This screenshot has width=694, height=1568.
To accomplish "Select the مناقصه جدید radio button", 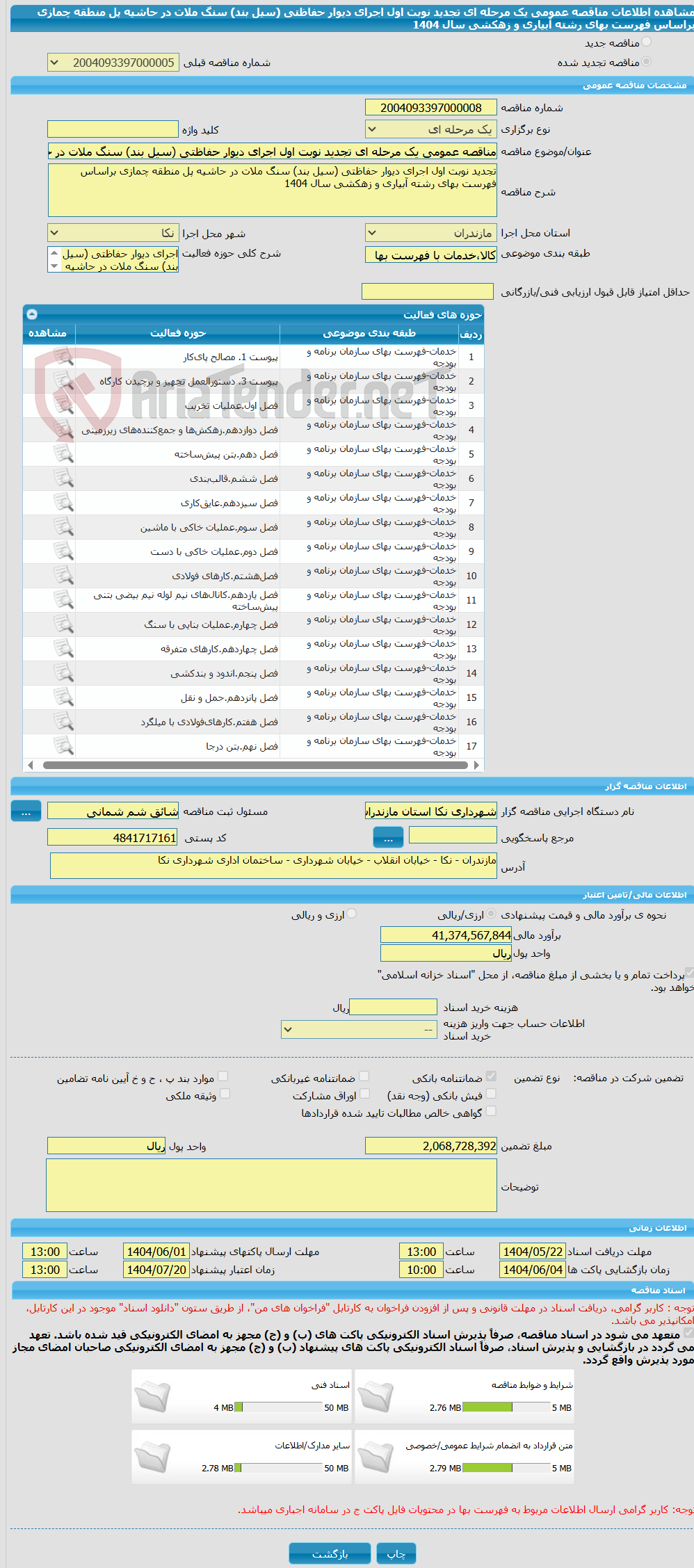I will tap(647, 42).
